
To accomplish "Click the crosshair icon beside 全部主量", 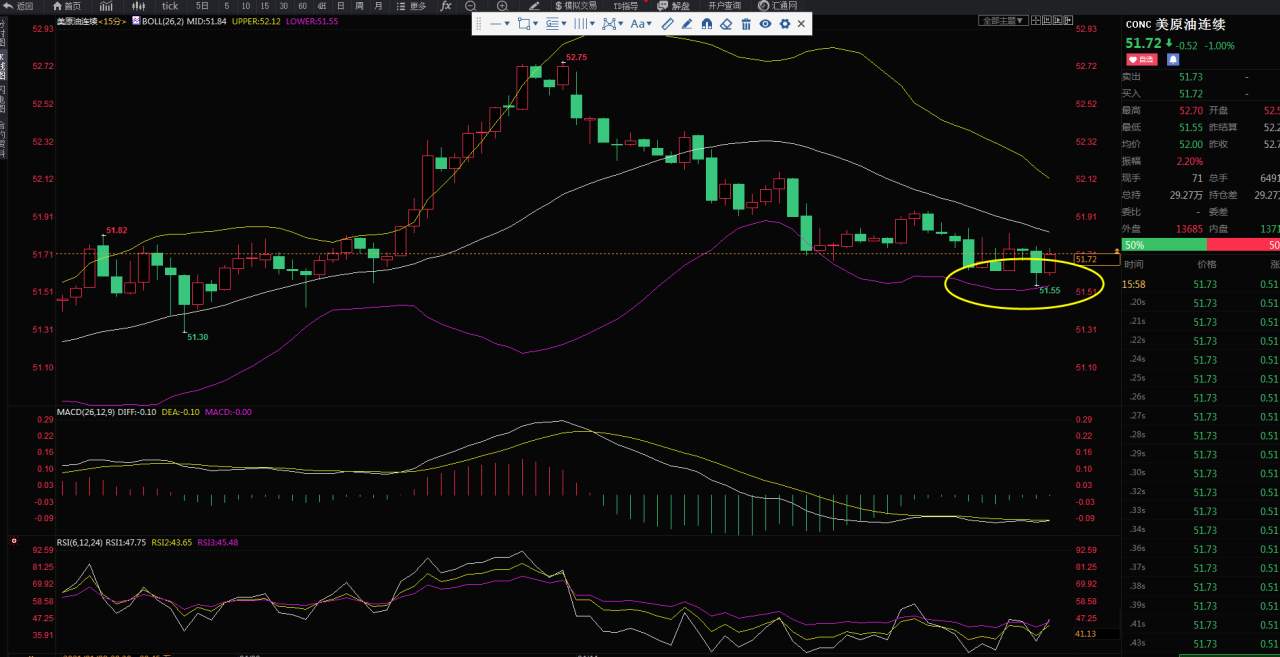I will point(1036,20).
